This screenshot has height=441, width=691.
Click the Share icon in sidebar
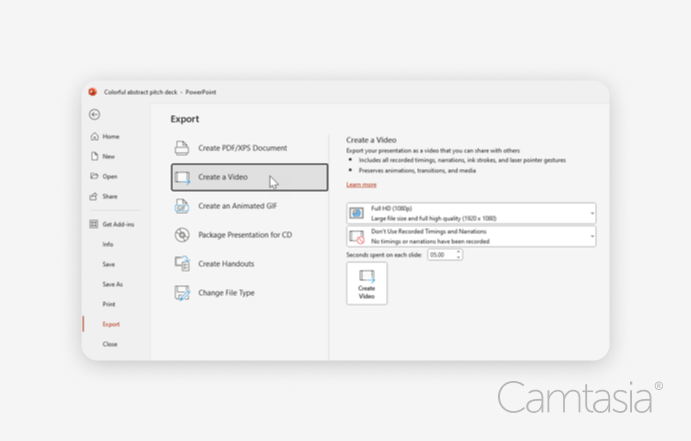pos(93,196)
